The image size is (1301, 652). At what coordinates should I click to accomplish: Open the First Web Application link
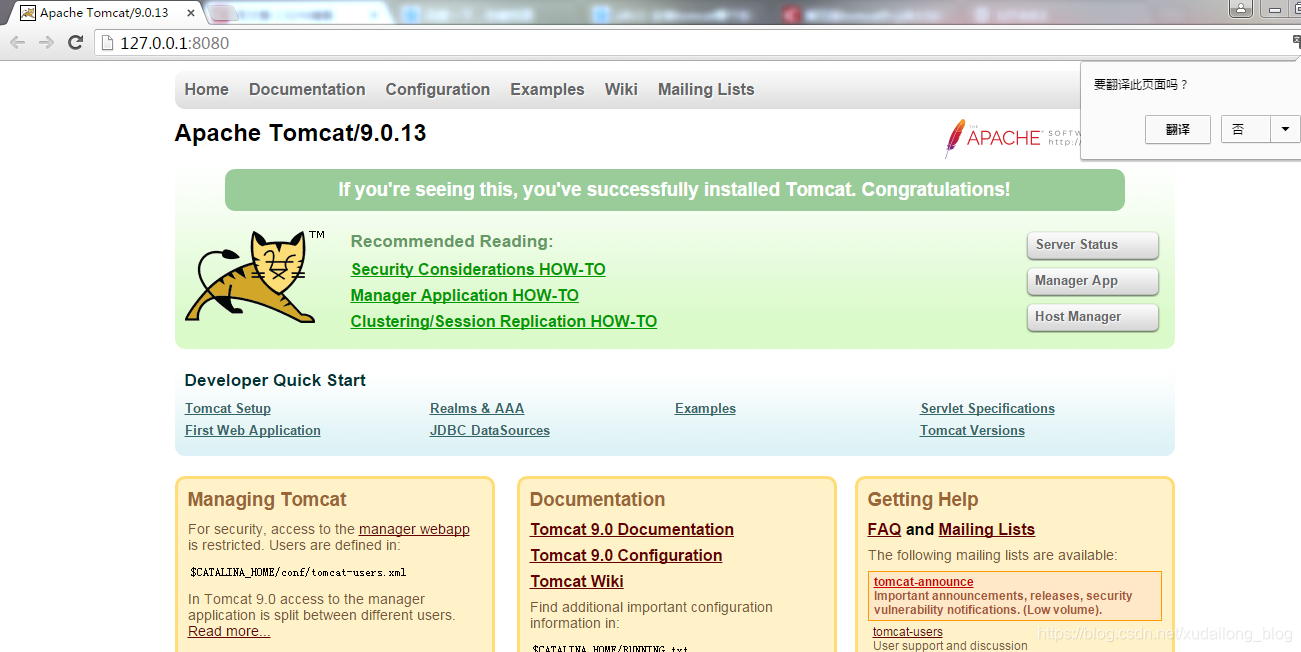tap(253, 430)
